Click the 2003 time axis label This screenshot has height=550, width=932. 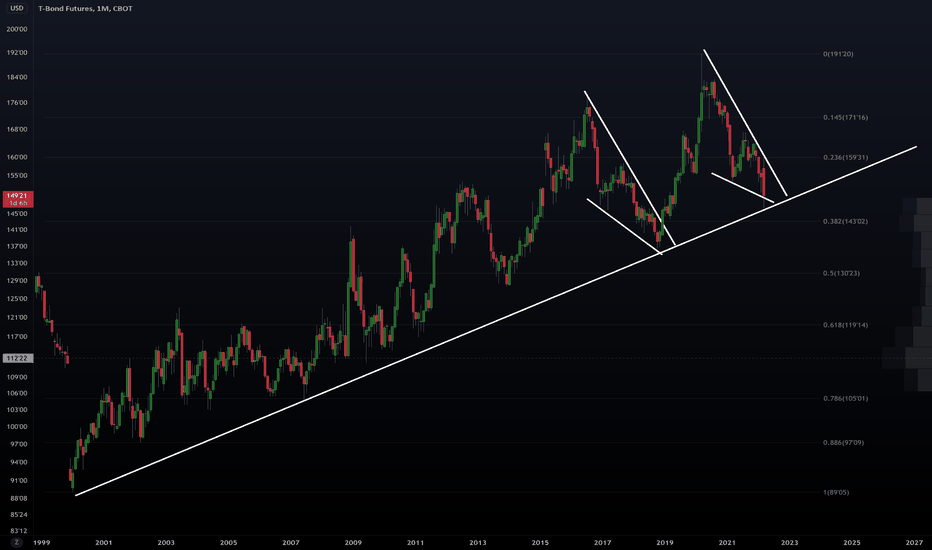point(166,543)
